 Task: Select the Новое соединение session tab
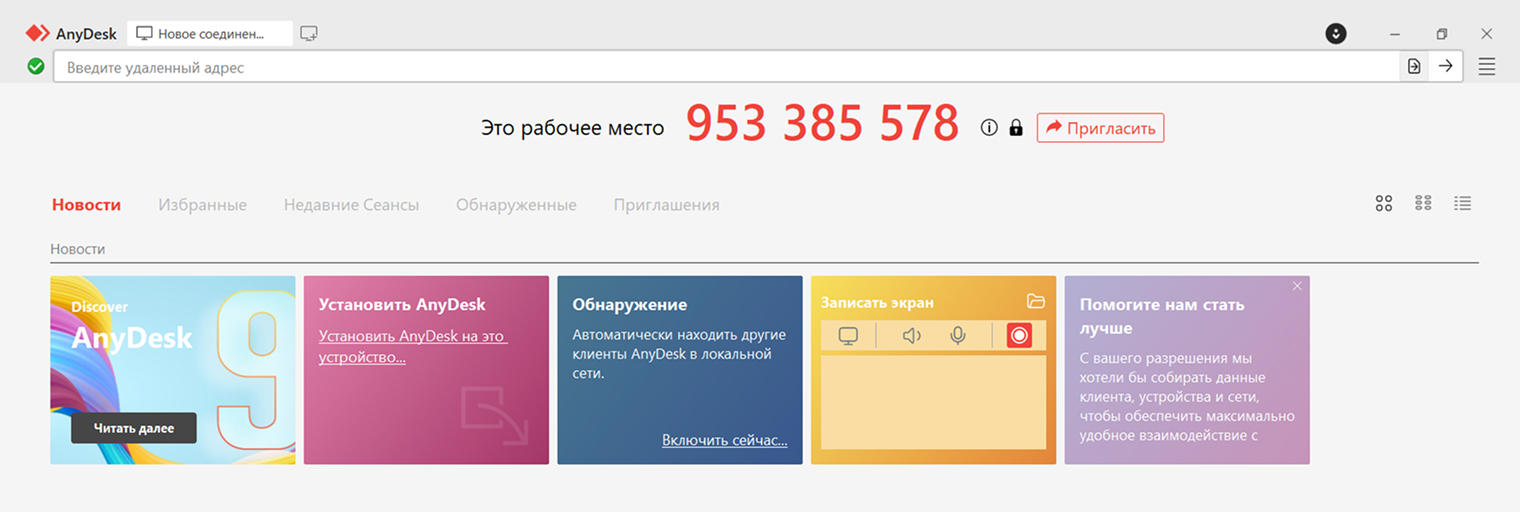210,33
